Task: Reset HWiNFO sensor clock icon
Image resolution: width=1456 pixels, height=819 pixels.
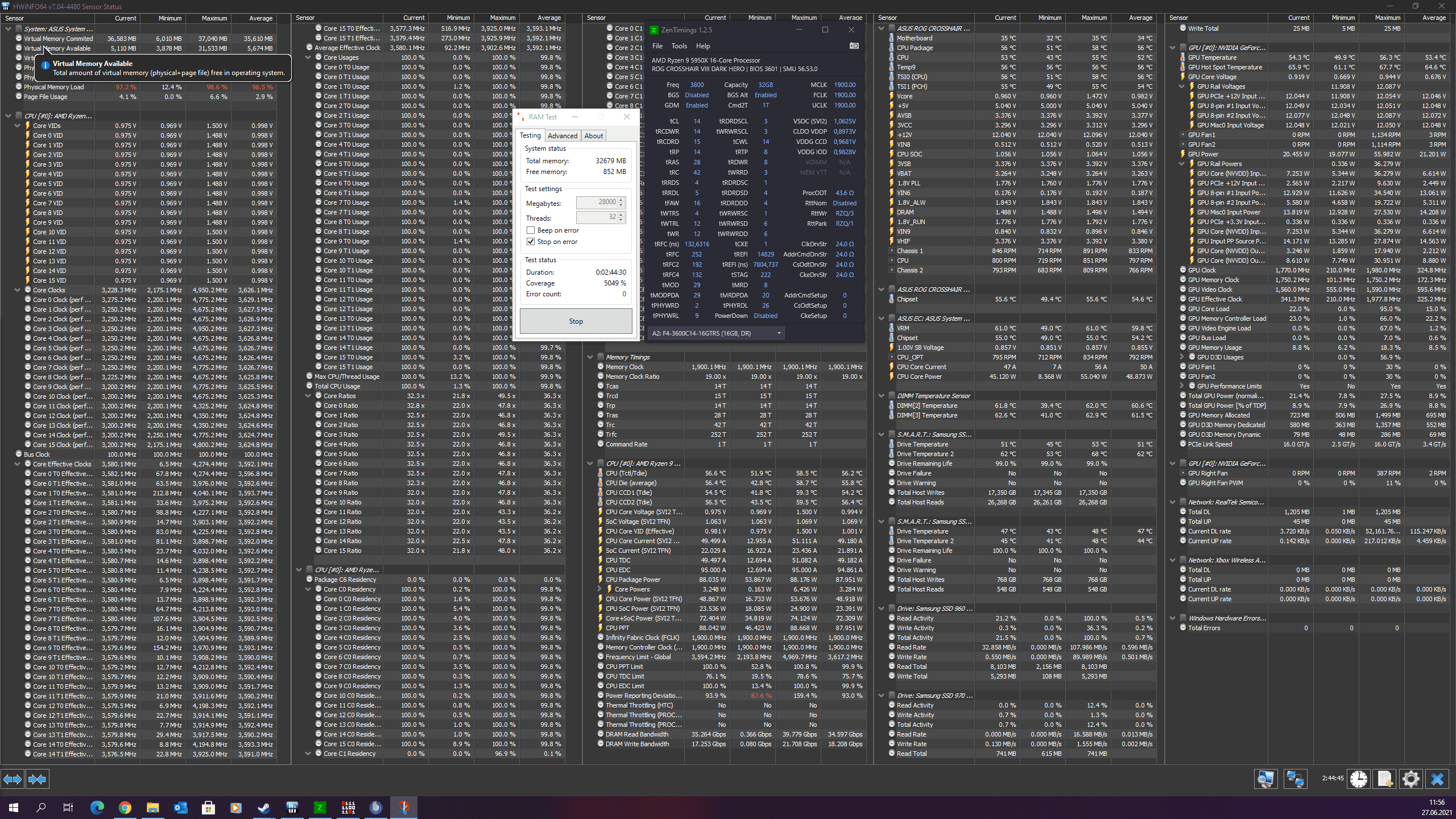Action: coord(1359,779)
